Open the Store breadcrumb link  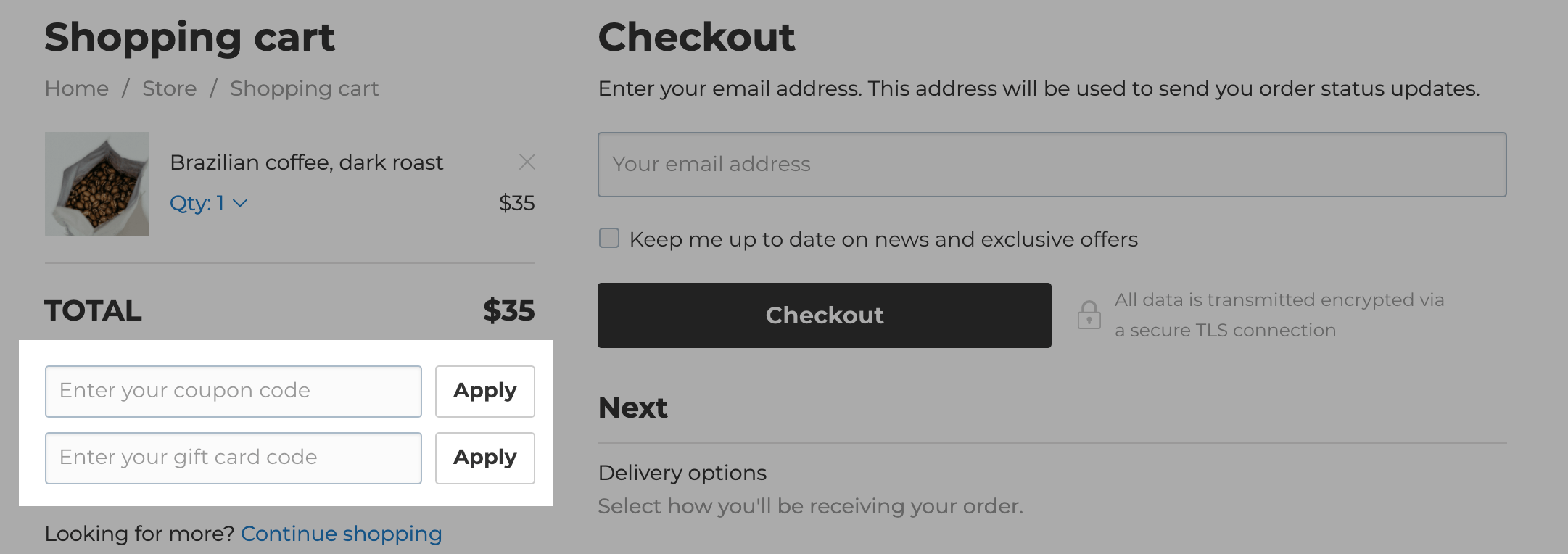[x=169, y=88]
